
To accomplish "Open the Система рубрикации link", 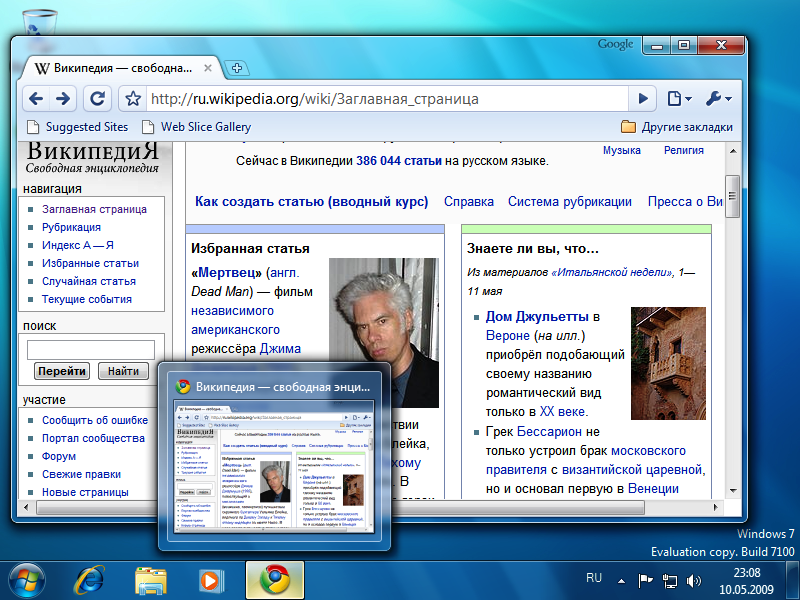I will click(x=569, y=202).
